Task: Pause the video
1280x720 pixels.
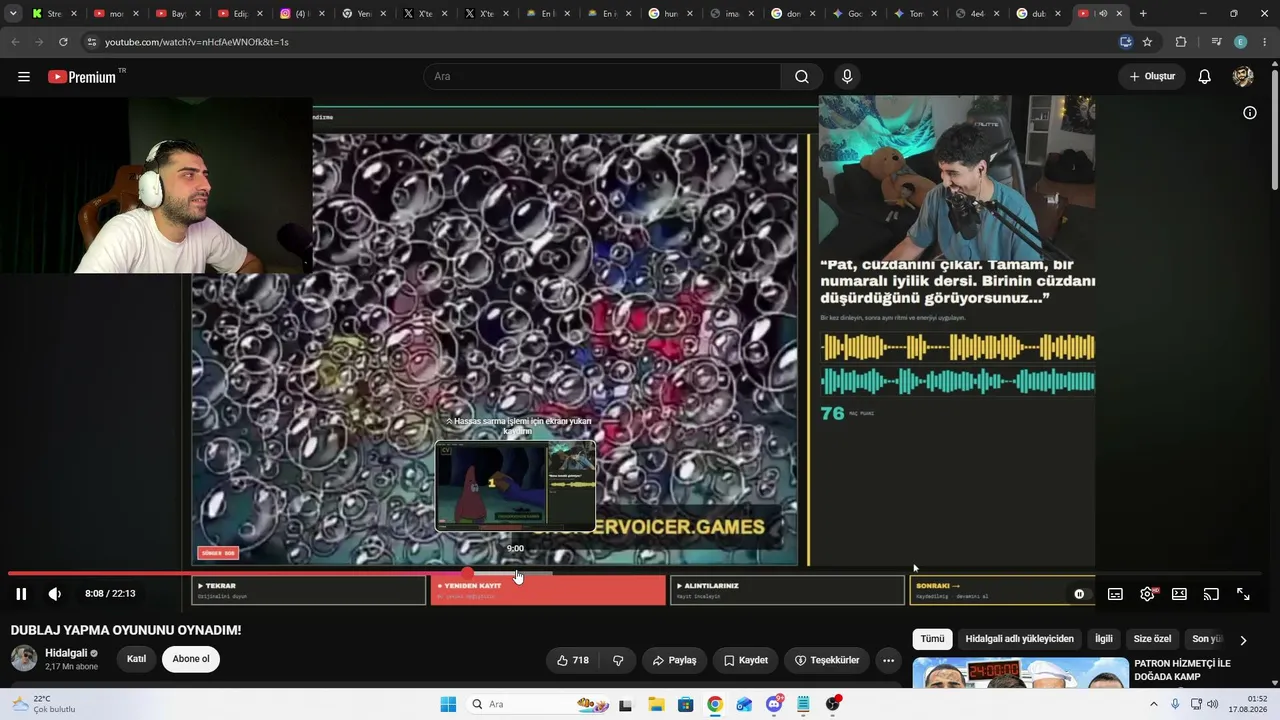Action: pyautogui.click(x=21, y=594)
